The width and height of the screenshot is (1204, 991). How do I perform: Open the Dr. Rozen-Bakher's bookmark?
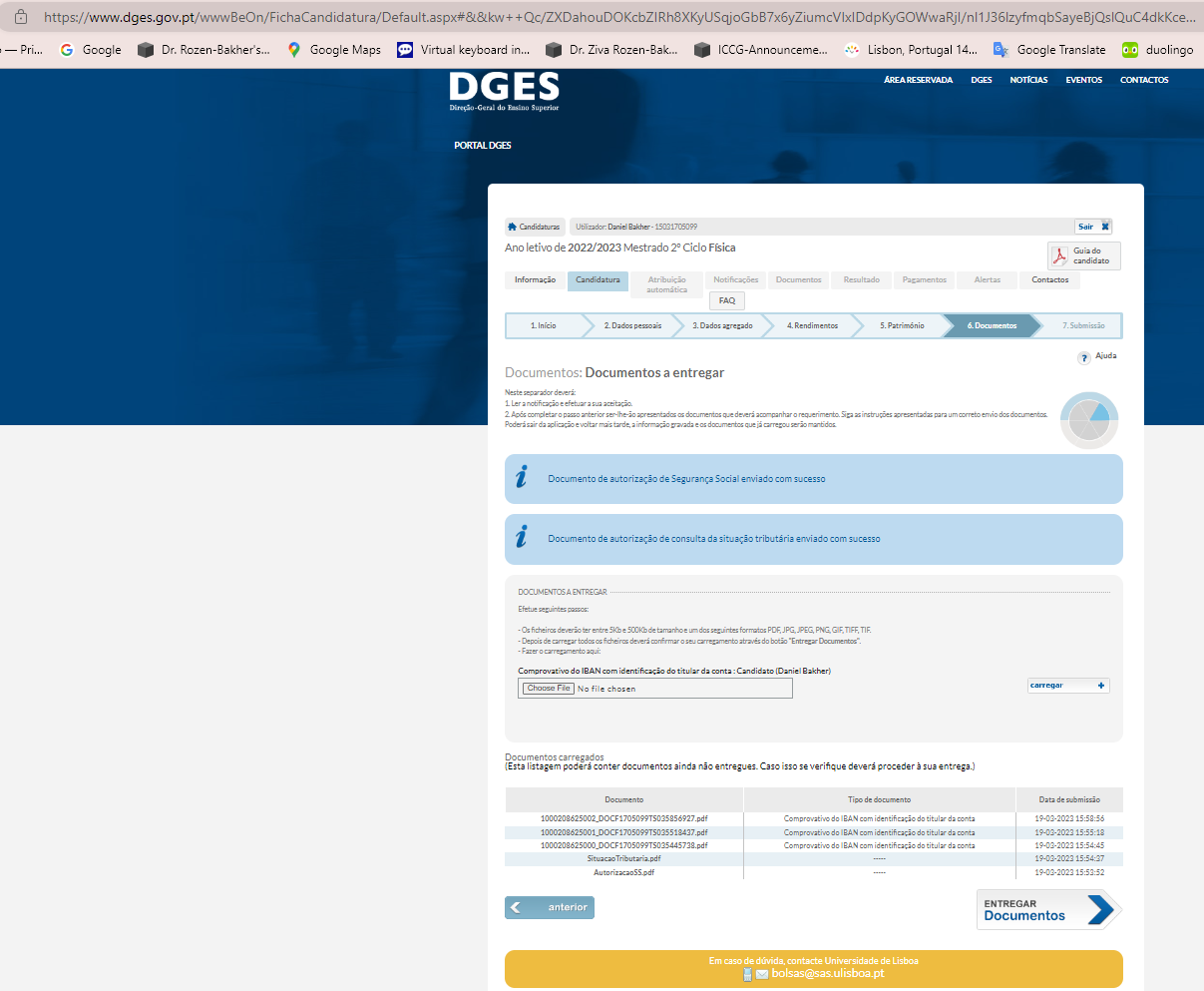click(x=203, y=49)
